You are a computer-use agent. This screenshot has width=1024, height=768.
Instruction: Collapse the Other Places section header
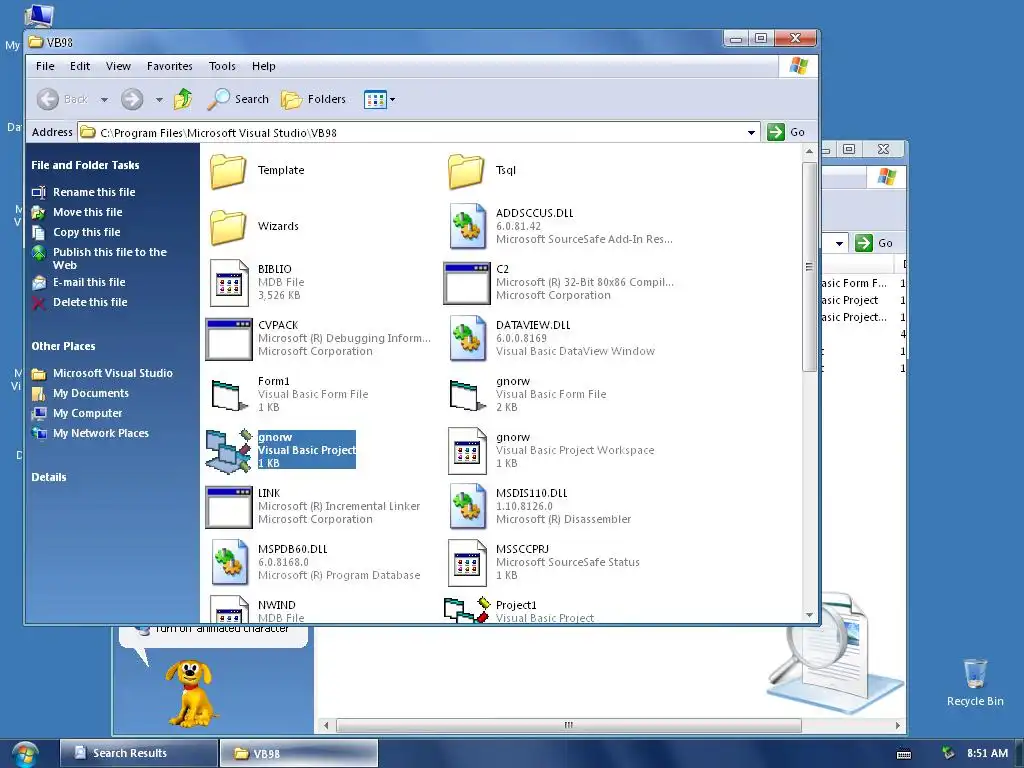click(x=63, y=346)
